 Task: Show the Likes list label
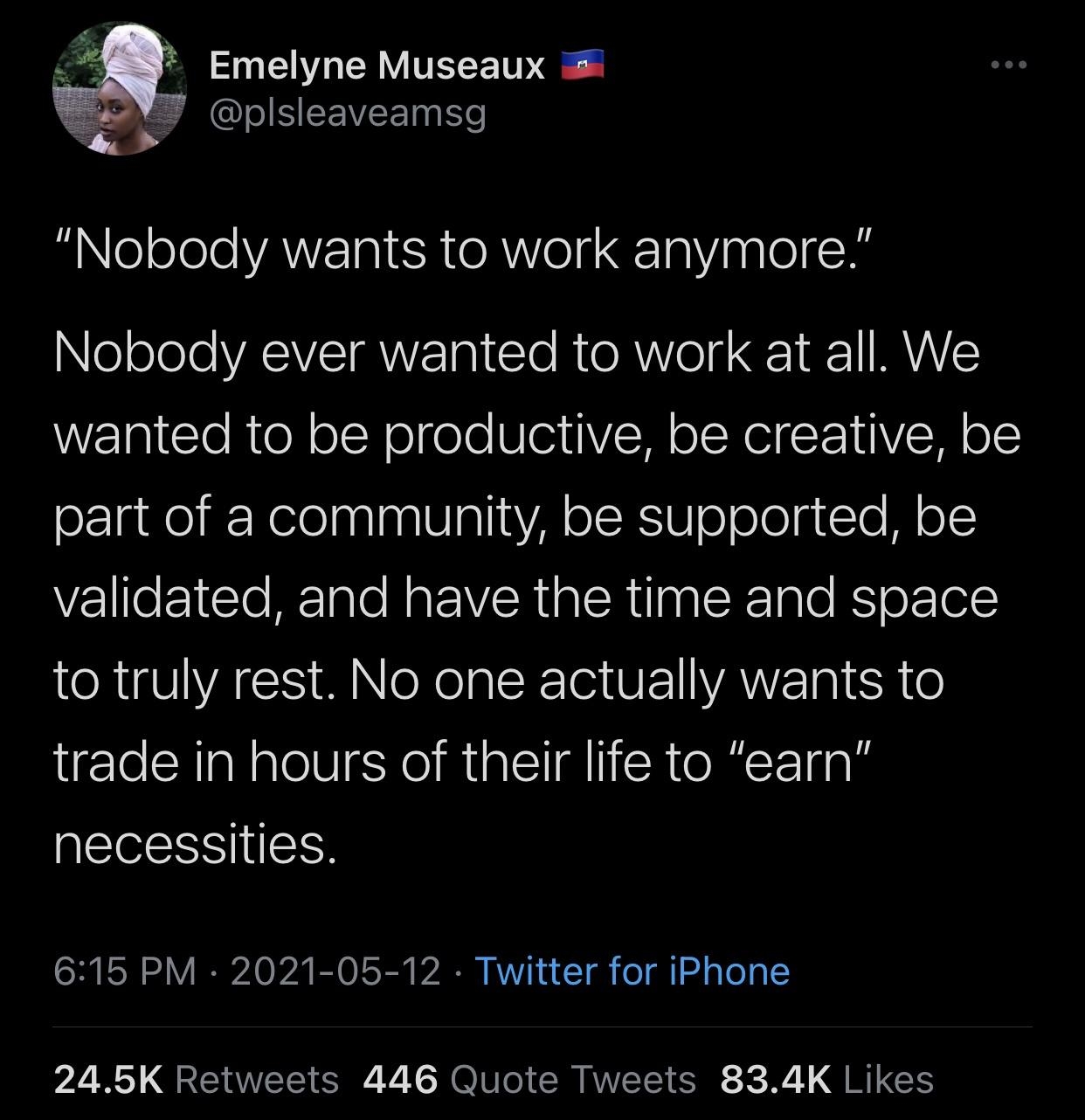888,1079
